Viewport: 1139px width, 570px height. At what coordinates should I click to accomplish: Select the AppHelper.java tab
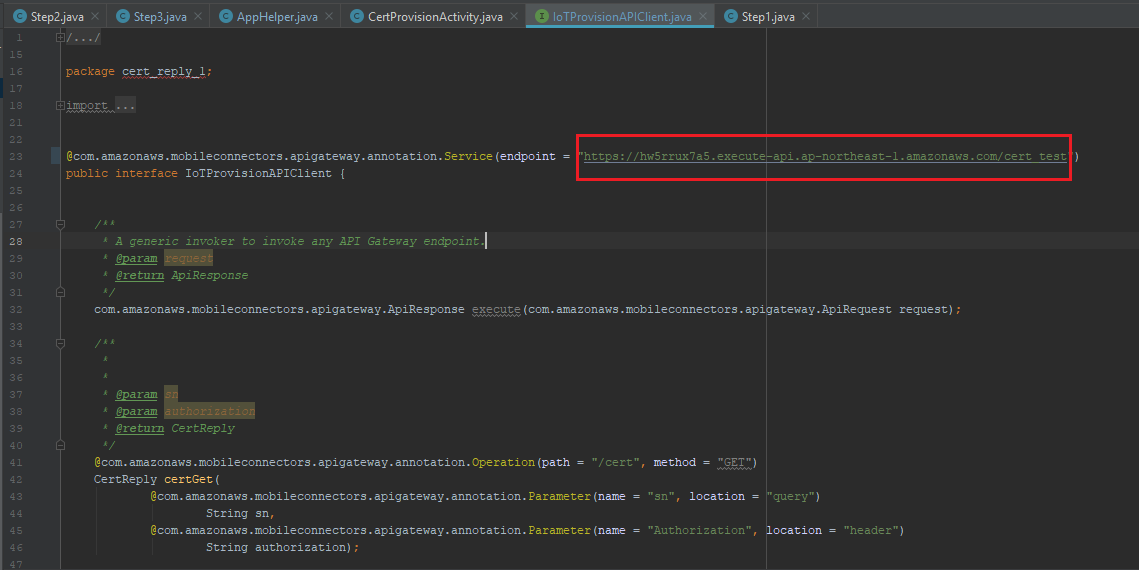pyautogui.click(x=276, y=16)
